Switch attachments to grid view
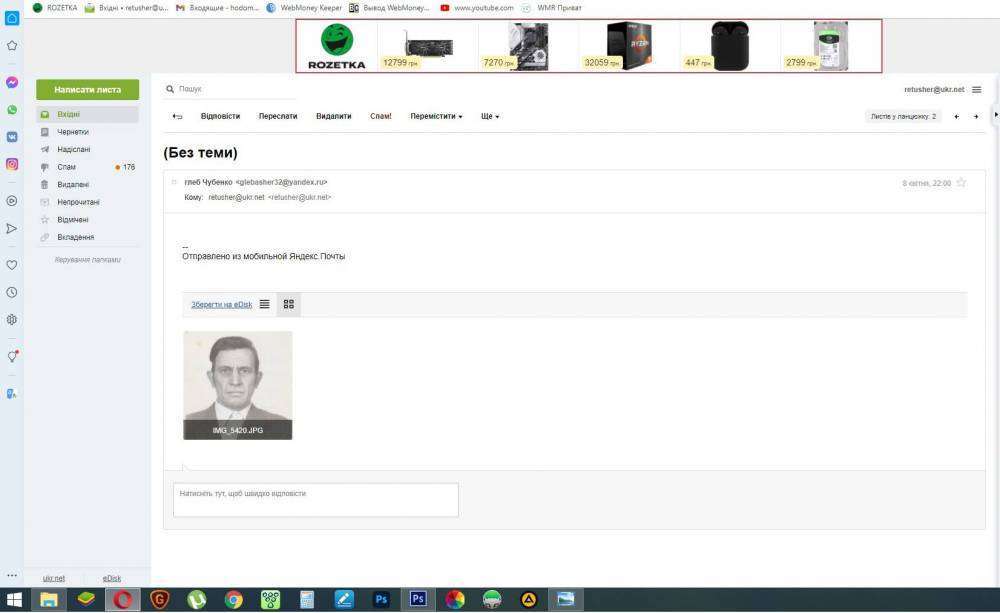1000x613 pixels. click(x=288, y=304)
